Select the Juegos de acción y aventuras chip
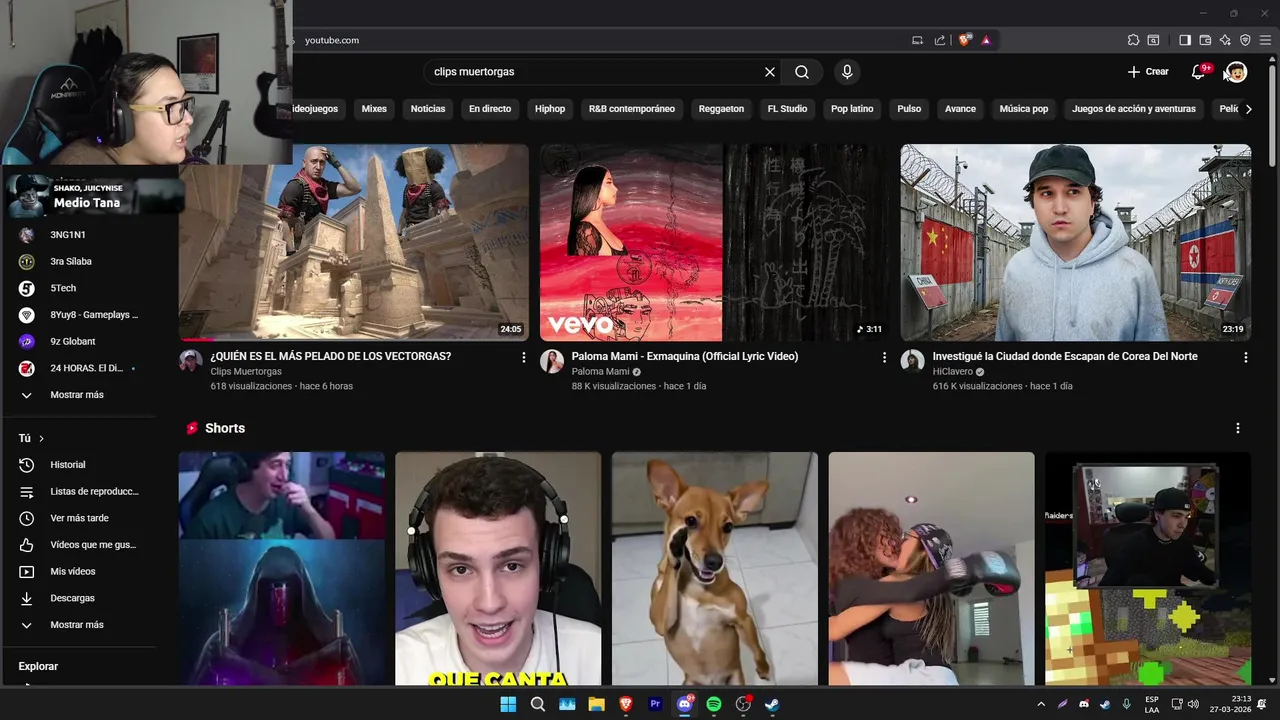Viewport: 1280px width, 720px height. [x=1134, y=109]
